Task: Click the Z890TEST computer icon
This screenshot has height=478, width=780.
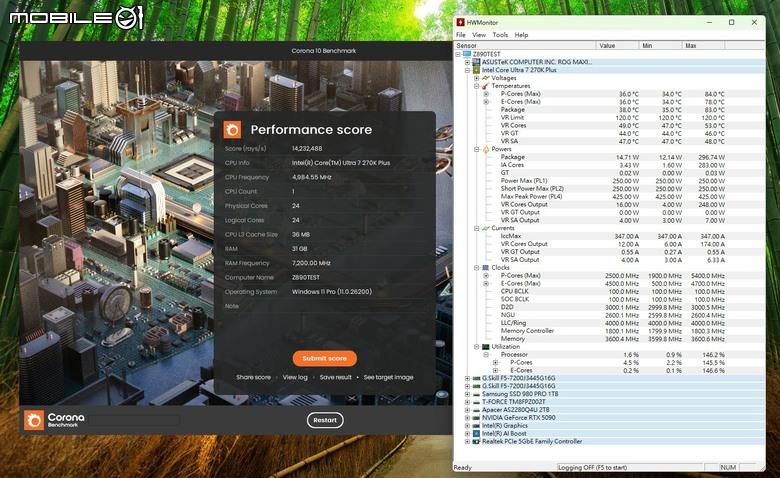Action: [x=467, y=54]
